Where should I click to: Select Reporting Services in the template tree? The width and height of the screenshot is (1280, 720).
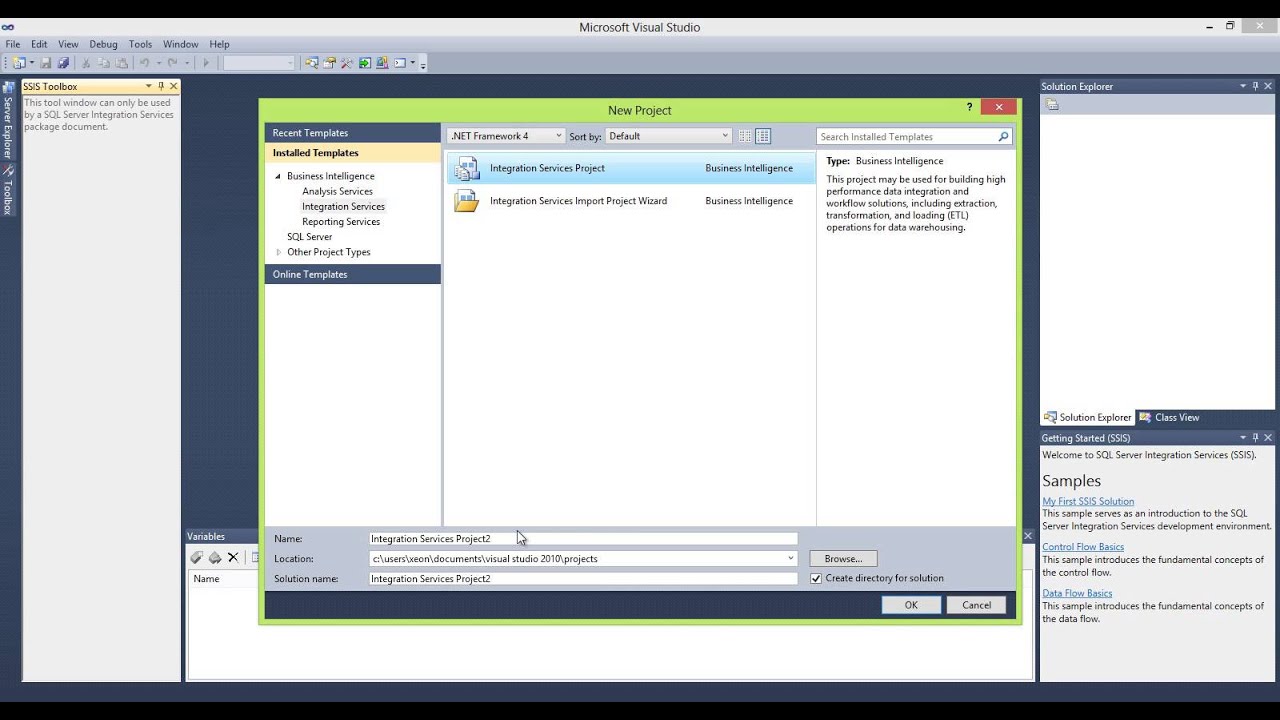click(x=341, y=221)
